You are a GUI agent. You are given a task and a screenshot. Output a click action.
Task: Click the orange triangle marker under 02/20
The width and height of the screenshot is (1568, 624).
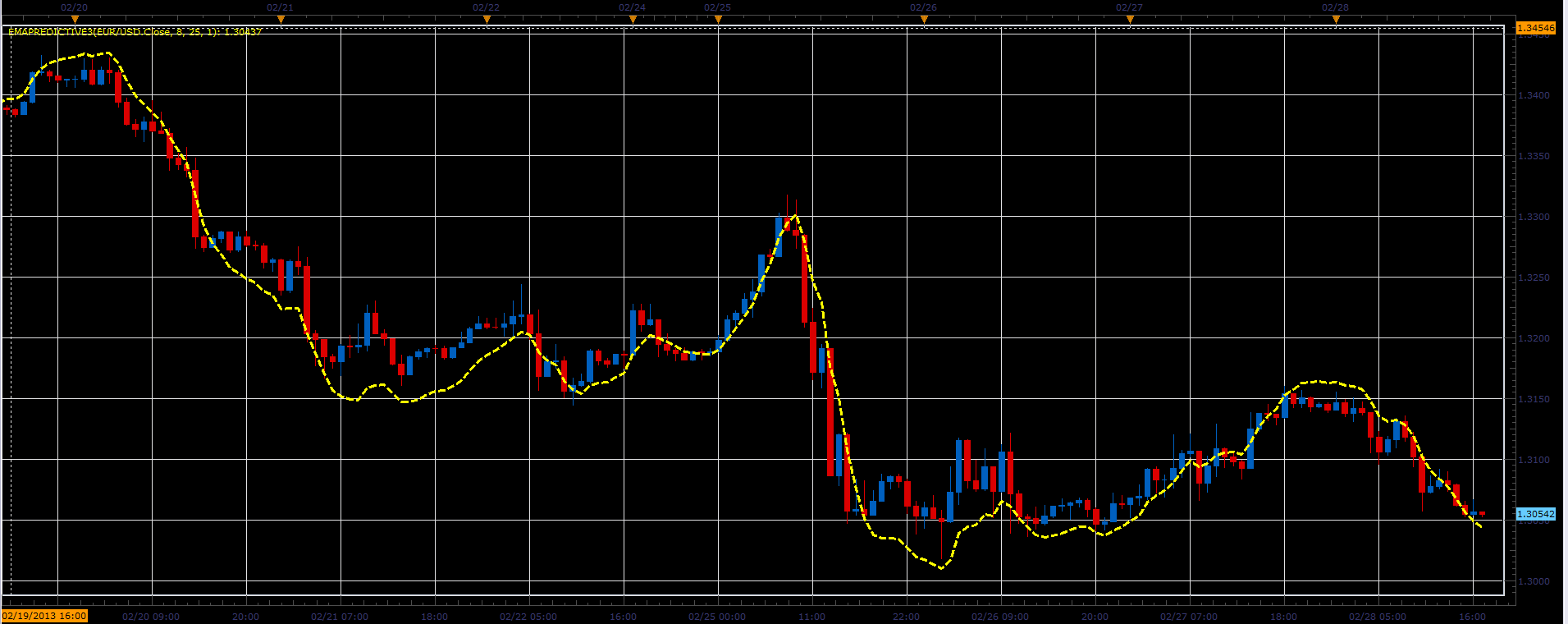tap(75, 18)
